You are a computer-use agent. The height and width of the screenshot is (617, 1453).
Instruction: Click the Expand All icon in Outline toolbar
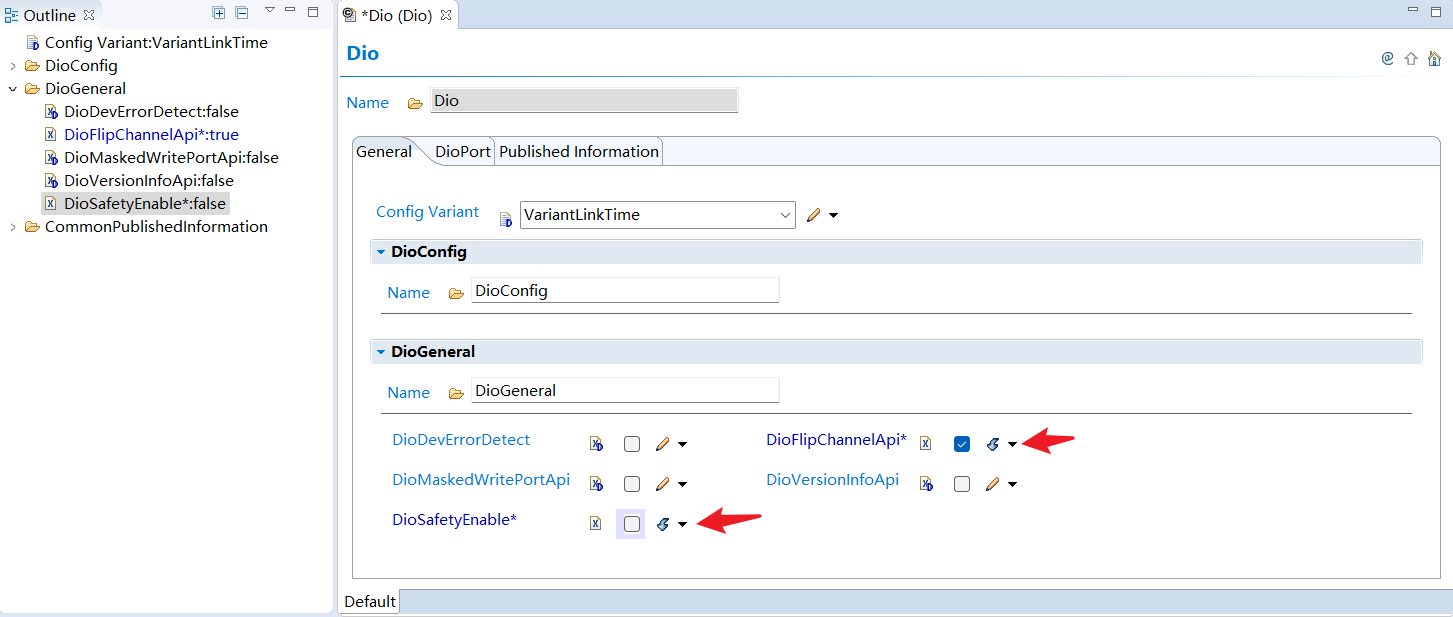click(219, 13)
